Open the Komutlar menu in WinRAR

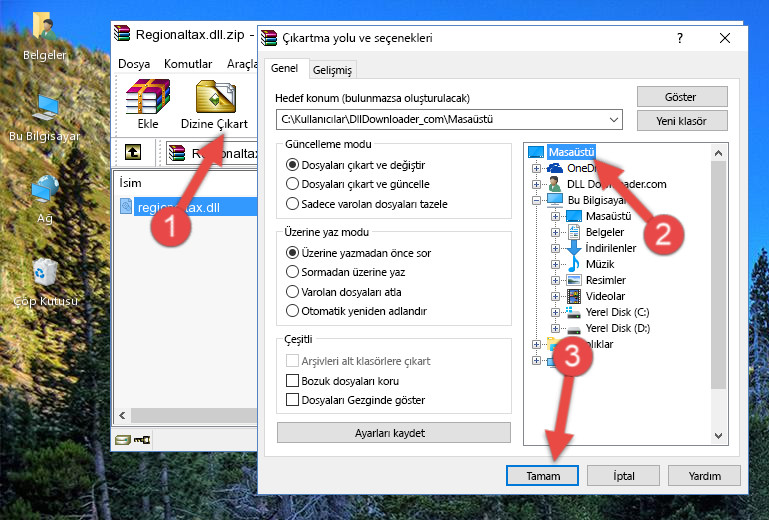tap(188, 64)
